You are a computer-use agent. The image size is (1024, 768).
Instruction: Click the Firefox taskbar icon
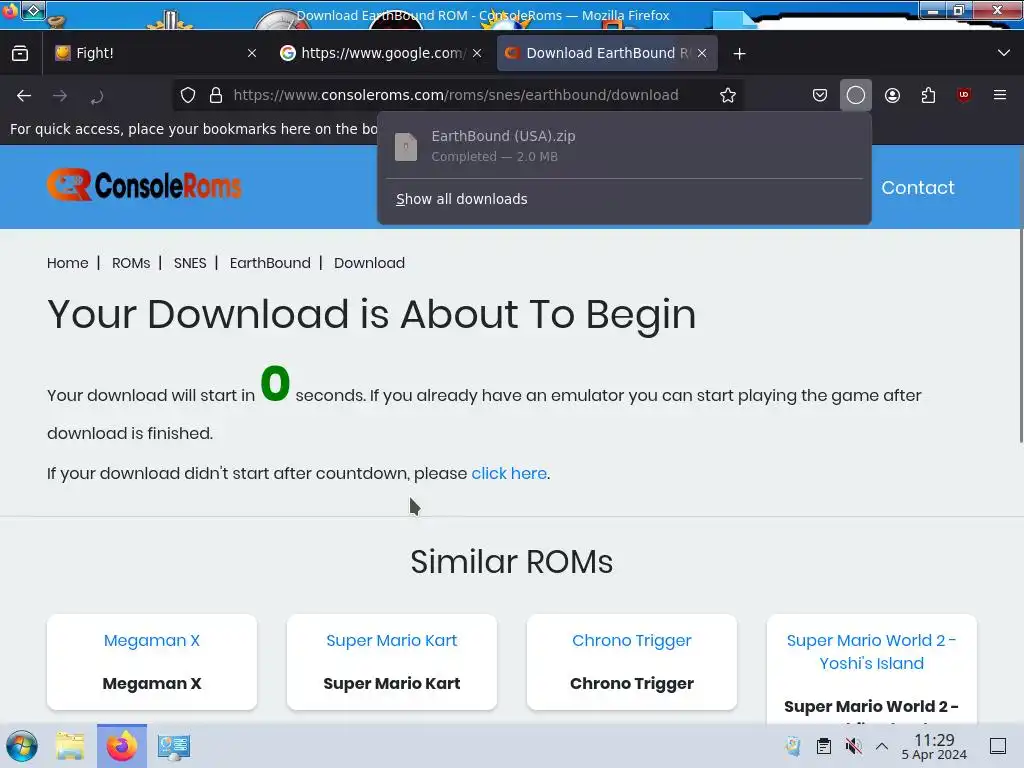pyautogui.click(x=122, y=746)
